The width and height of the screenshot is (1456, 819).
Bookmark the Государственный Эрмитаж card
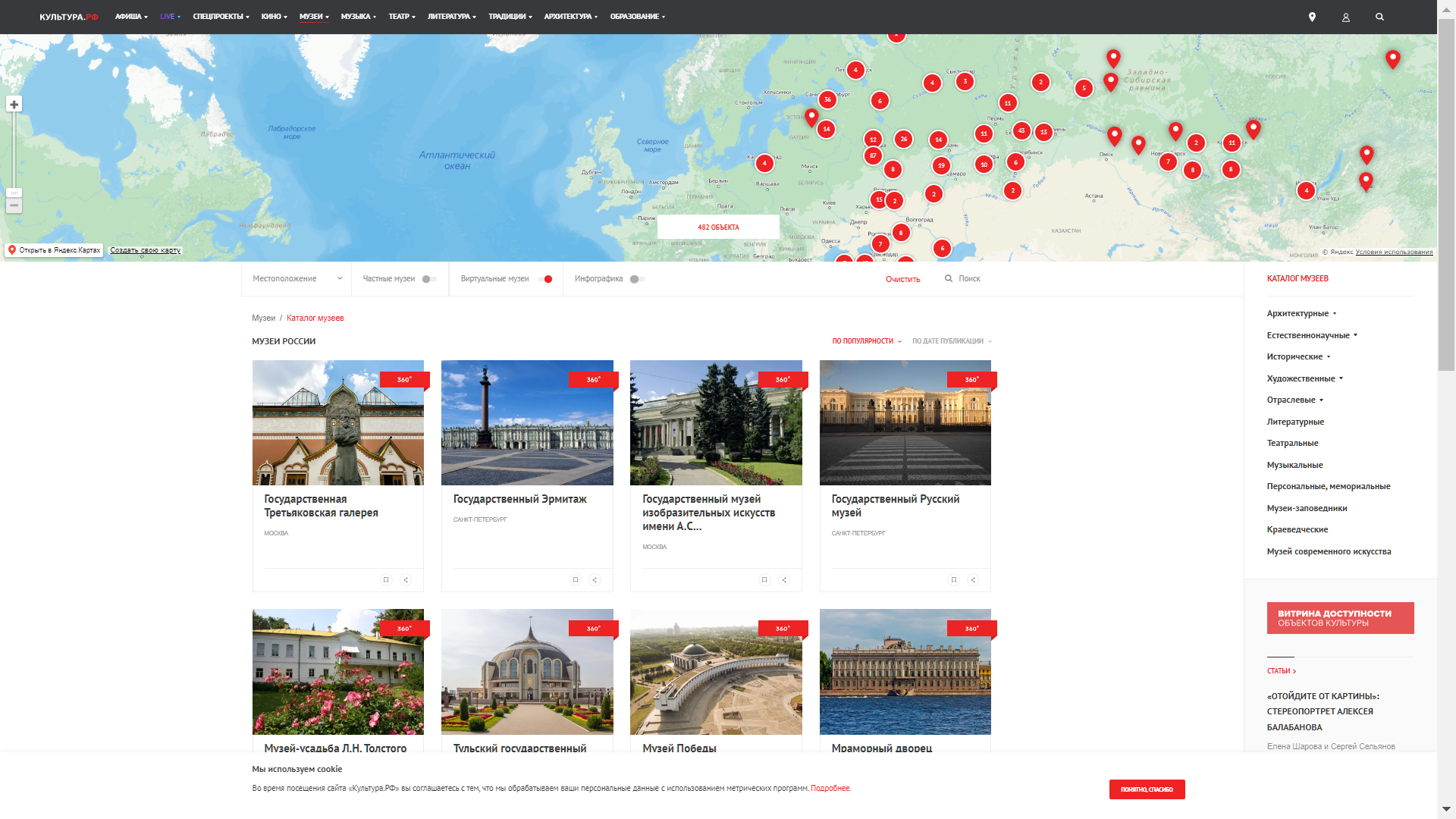576,580
